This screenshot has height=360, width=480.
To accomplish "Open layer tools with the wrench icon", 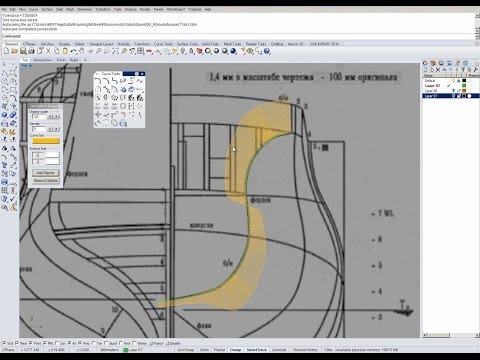I will point(475,70).
